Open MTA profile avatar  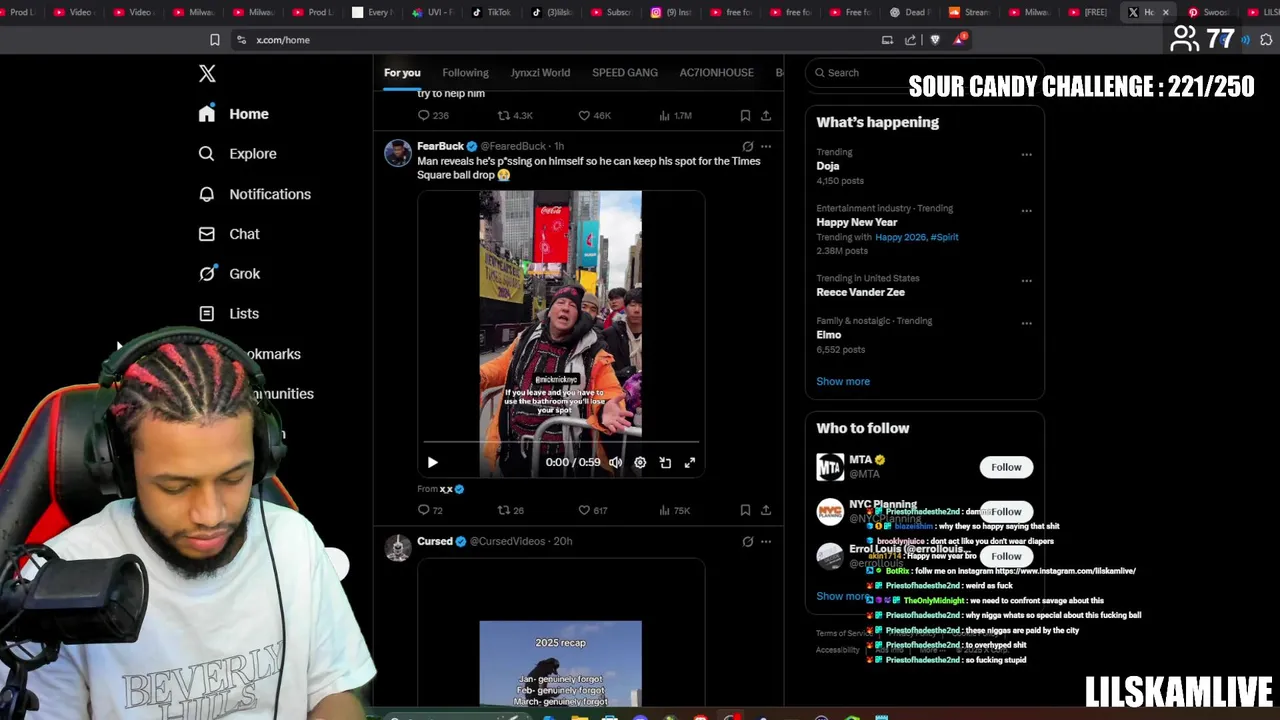830,467
